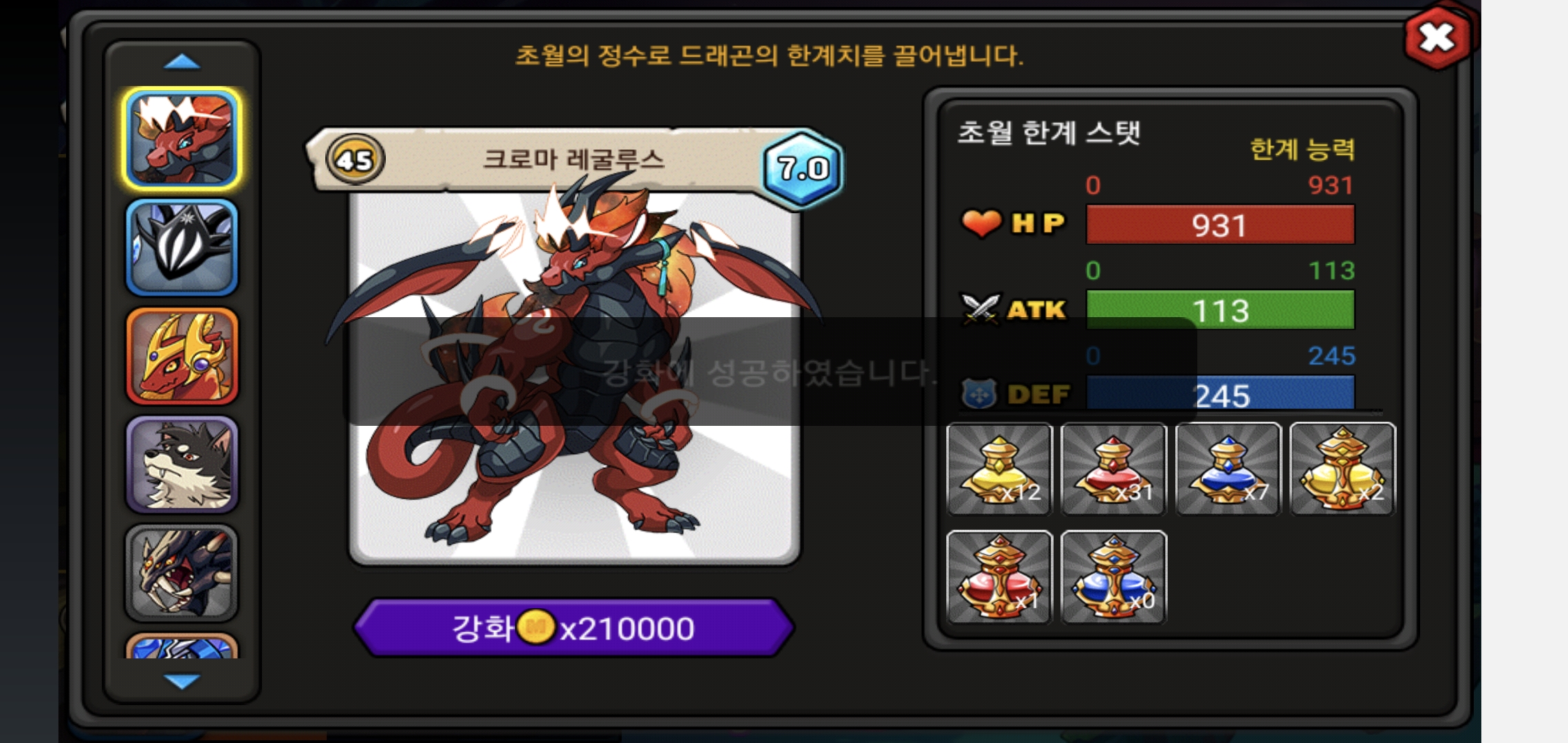This screenshot has width=1568, height=743.
Task: Select the red dragon portrait in sidebar
Action: pos(182,139)
